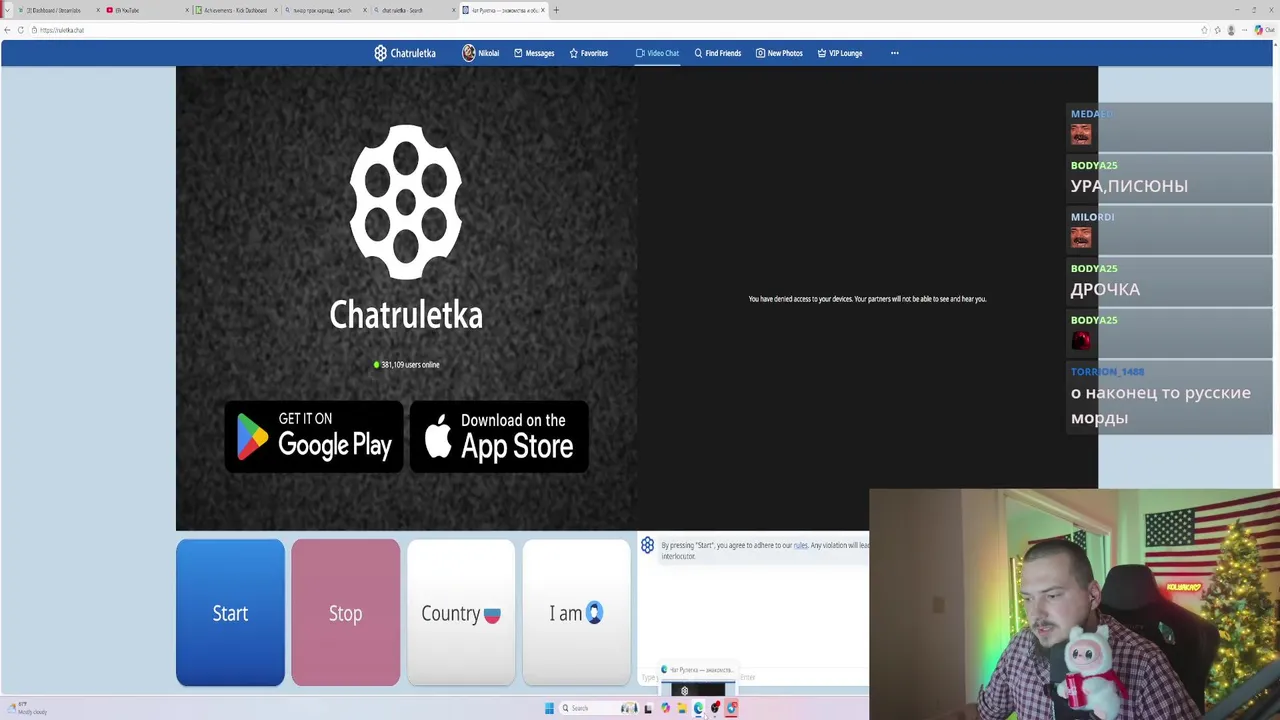1280x720 pixels.
Task: Switch to the YouTube browser tab
Action: [x=145, y=10]
